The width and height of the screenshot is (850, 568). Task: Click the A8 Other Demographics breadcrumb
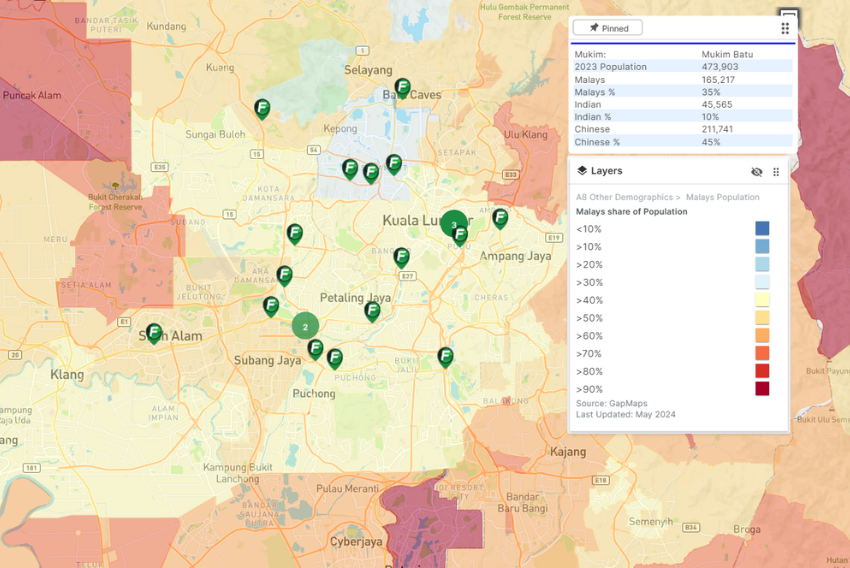pos(622,197)
